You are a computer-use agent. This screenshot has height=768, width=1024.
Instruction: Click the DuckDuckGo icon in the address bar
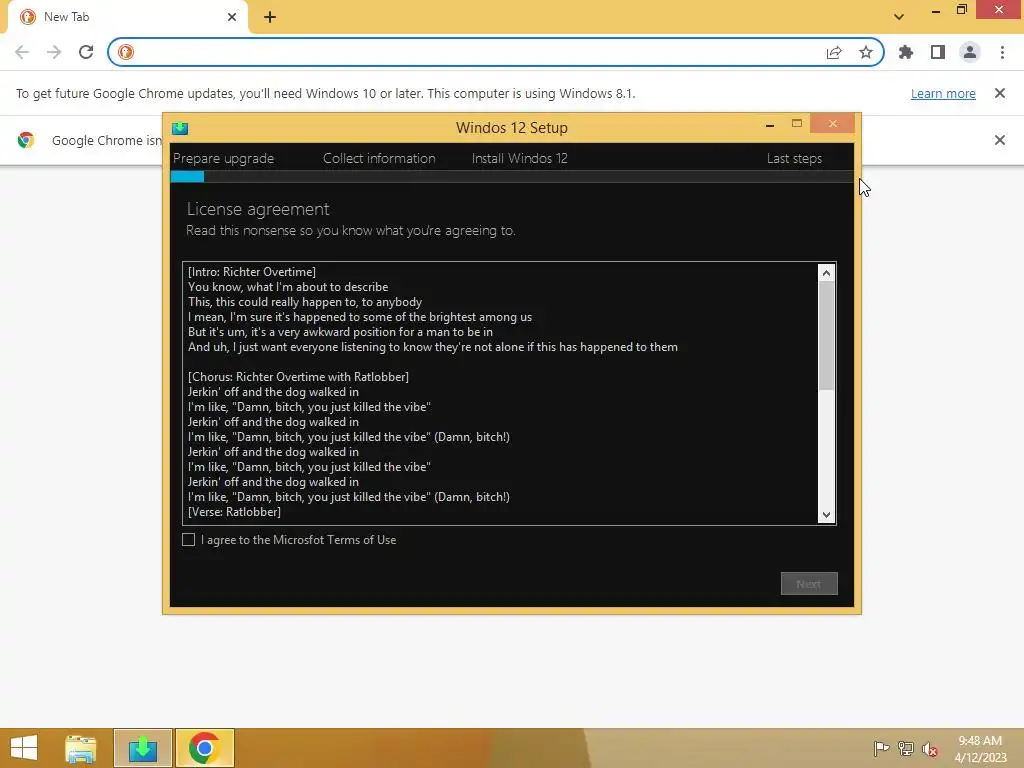[126, 52]
